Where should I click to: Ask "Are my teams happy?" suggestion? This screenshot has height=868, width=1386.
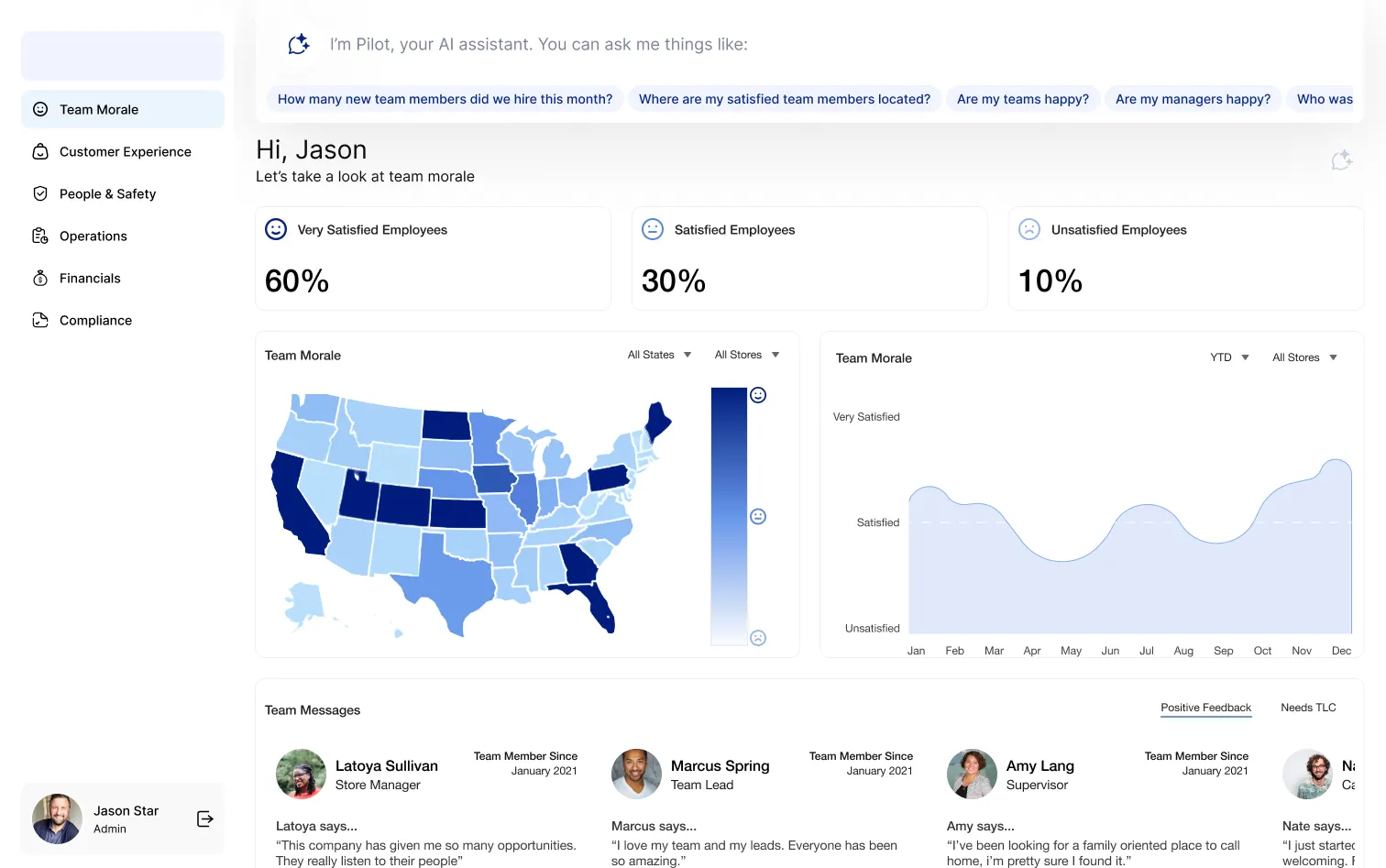click(1022, 99)
